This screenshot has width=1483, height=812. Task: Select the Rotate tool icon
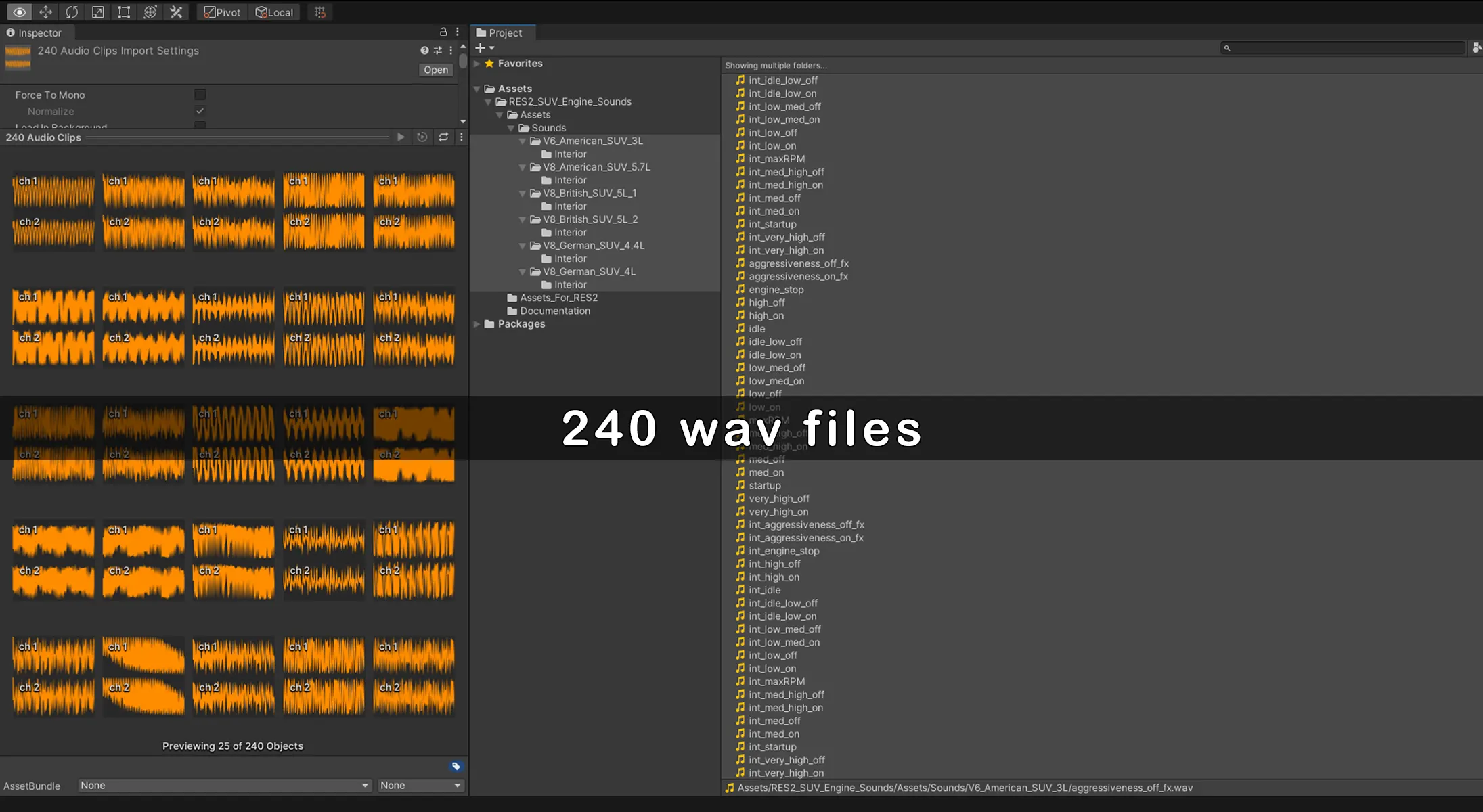tap(72, 12)
